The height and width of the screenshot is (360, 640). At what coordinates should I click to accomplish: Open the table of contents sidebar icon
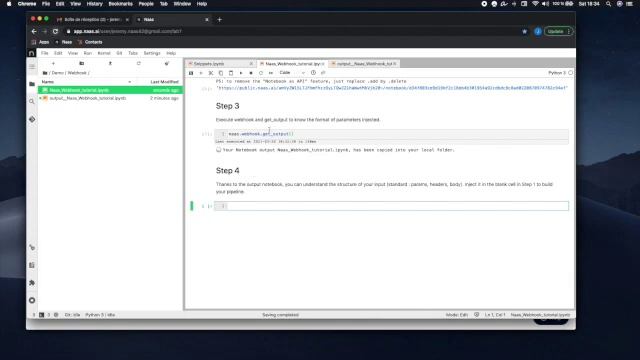point(32,265)
